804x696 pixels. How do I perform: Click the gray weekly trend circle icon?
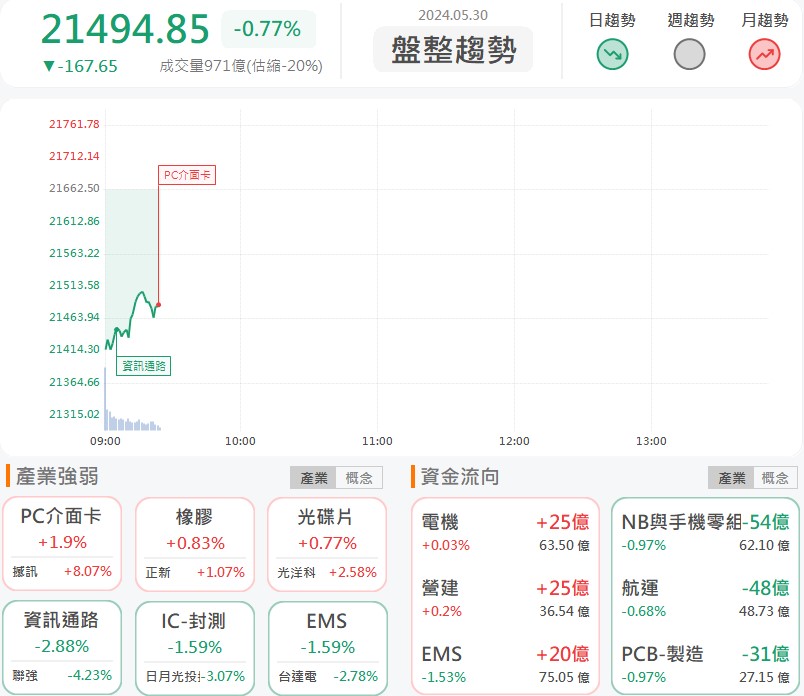689,54
